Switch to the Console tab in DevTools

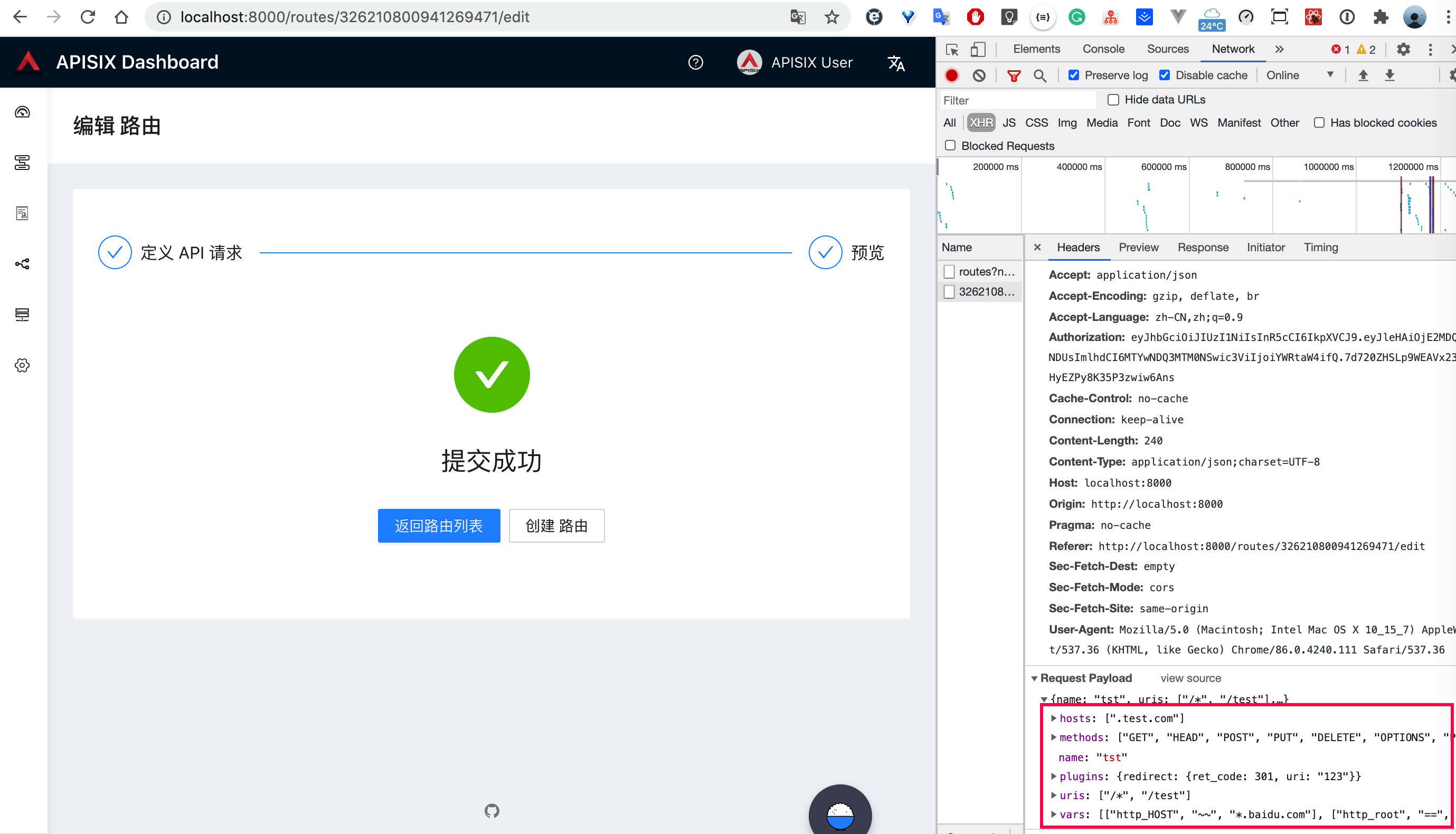(x=1103, y=49)
